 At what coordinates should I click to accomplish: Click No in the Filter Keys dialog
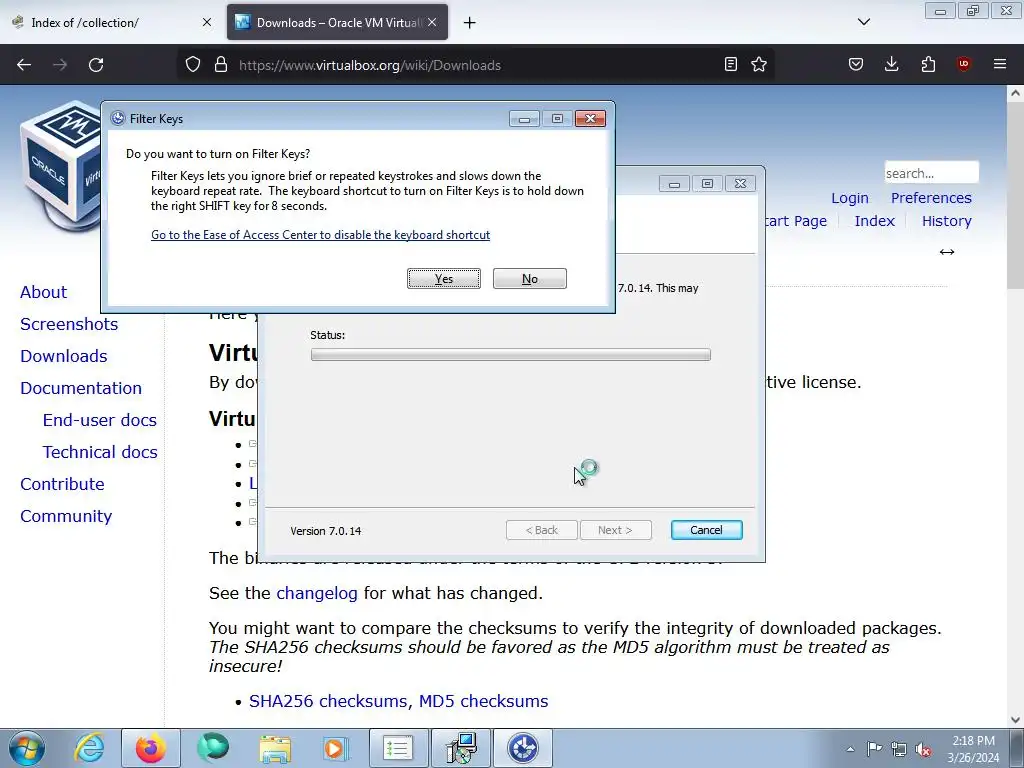(x=530, y=278)
